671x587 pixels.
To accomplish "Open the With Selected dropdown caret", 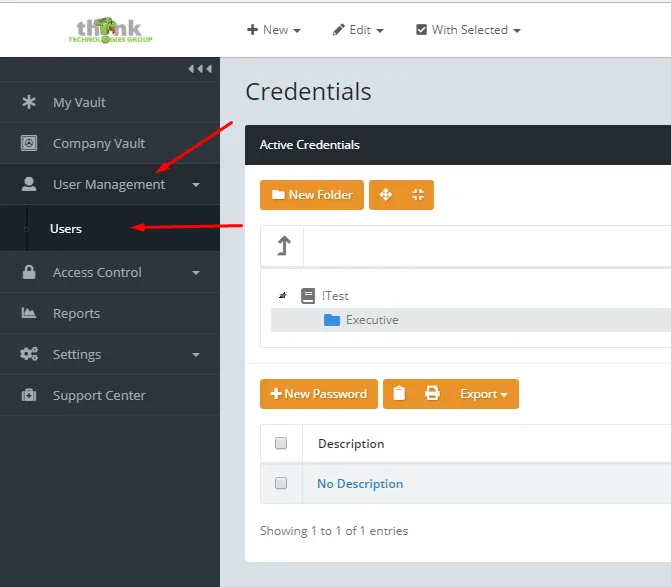I will (517, 30).
